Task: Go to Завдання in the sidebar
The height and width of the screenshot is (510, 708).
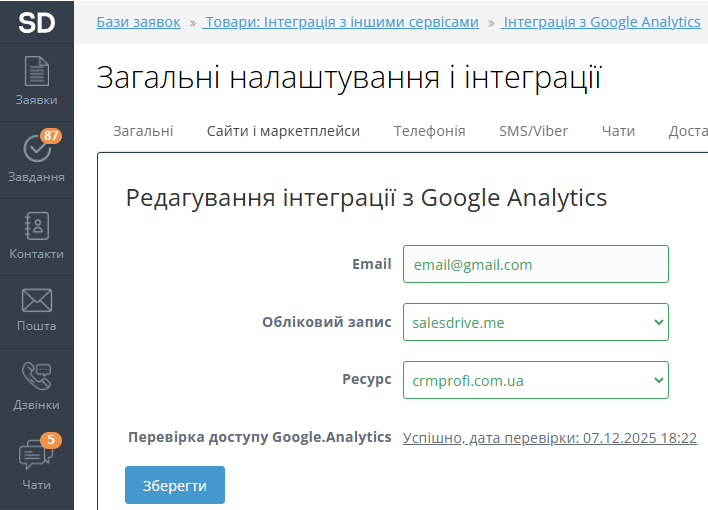Action: pyautogui.click(x=36, y=159)
